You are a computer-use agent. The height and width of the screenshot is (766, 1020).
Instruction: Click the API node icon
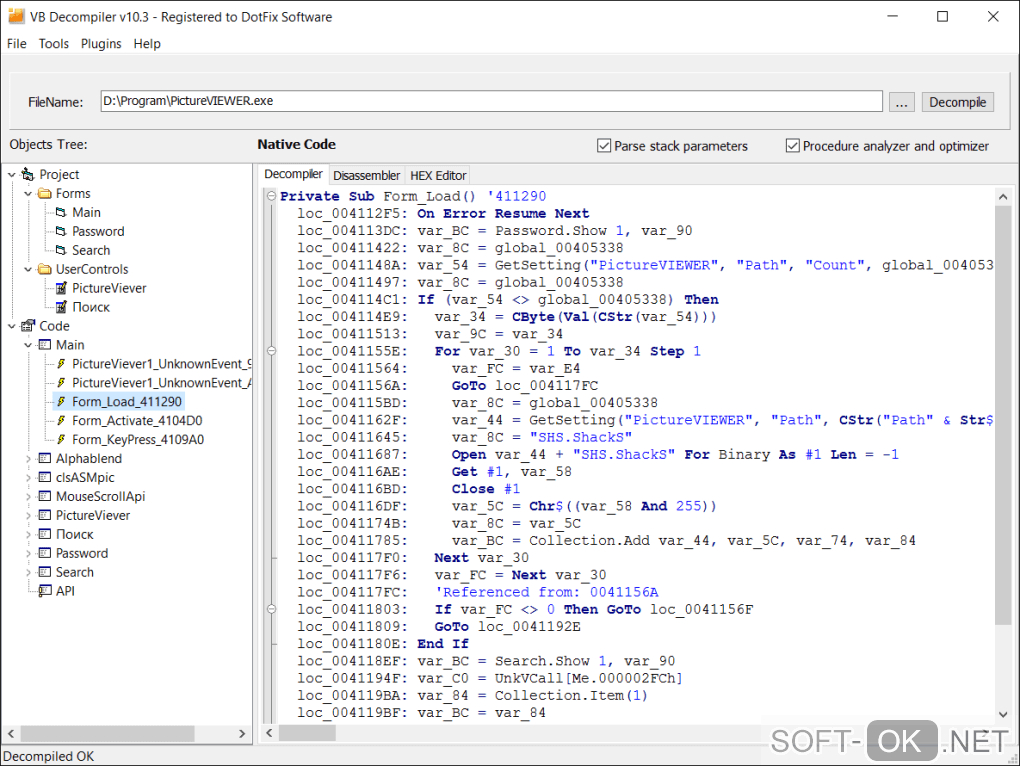click(x=45, y=591)
